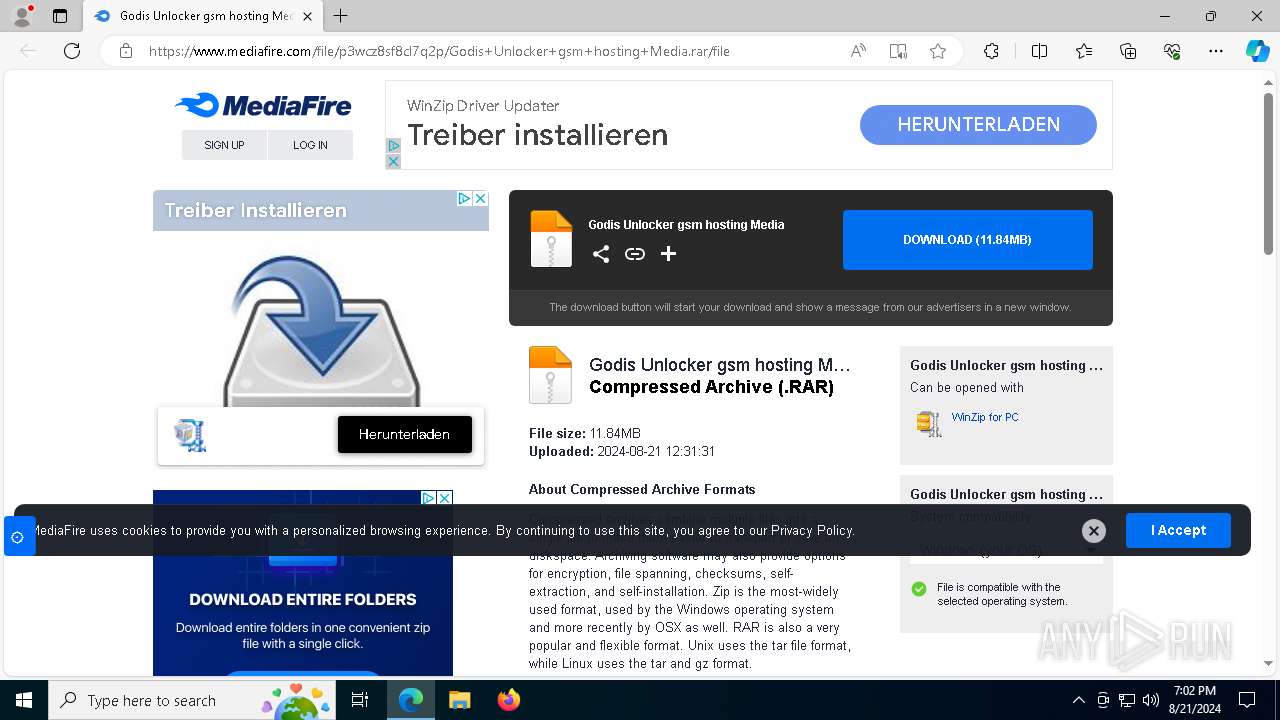
Task: Toggle split screen view
Action: 1039,51
